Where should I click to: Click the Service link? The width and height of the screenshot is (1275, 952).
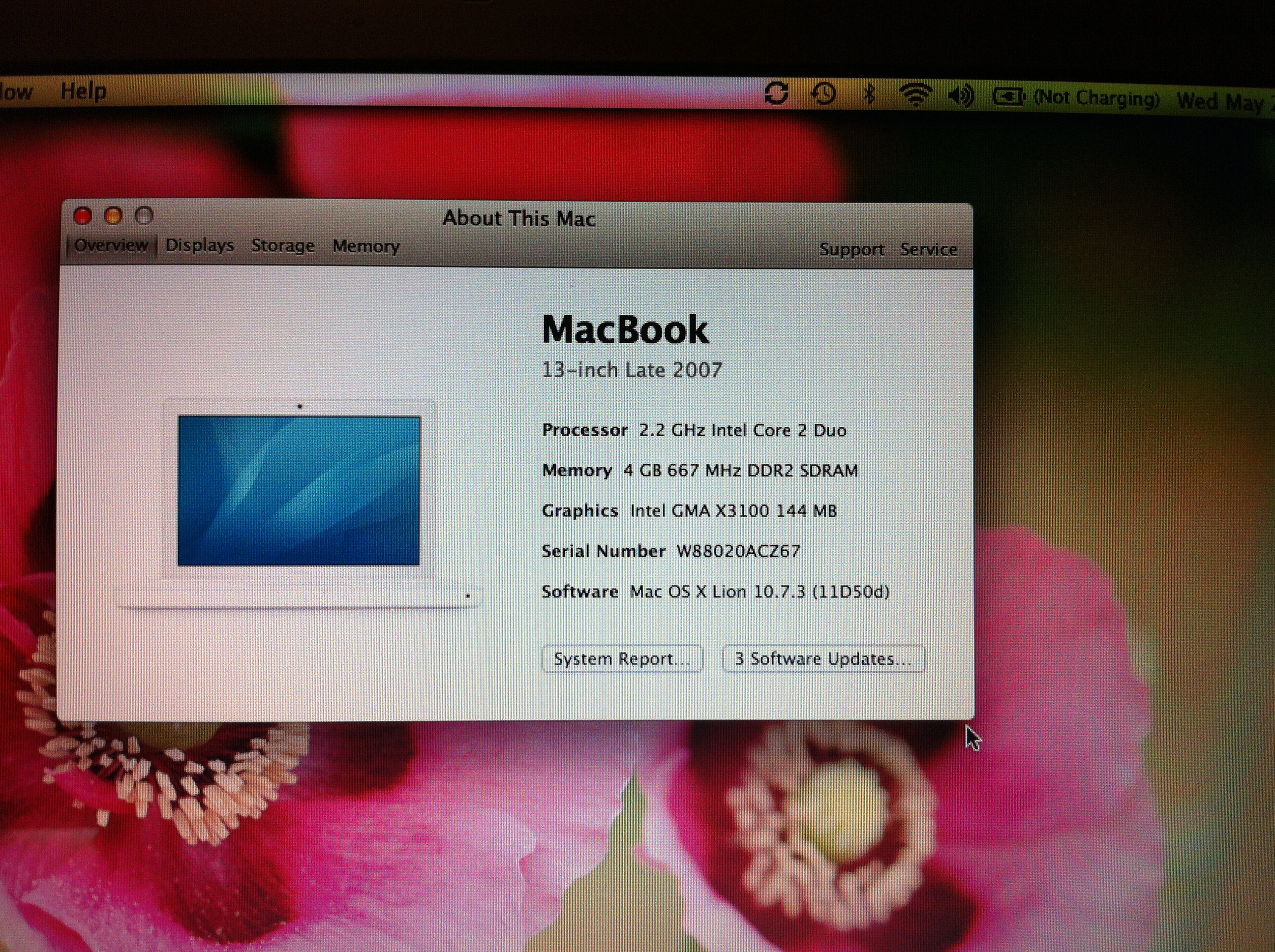928,249
